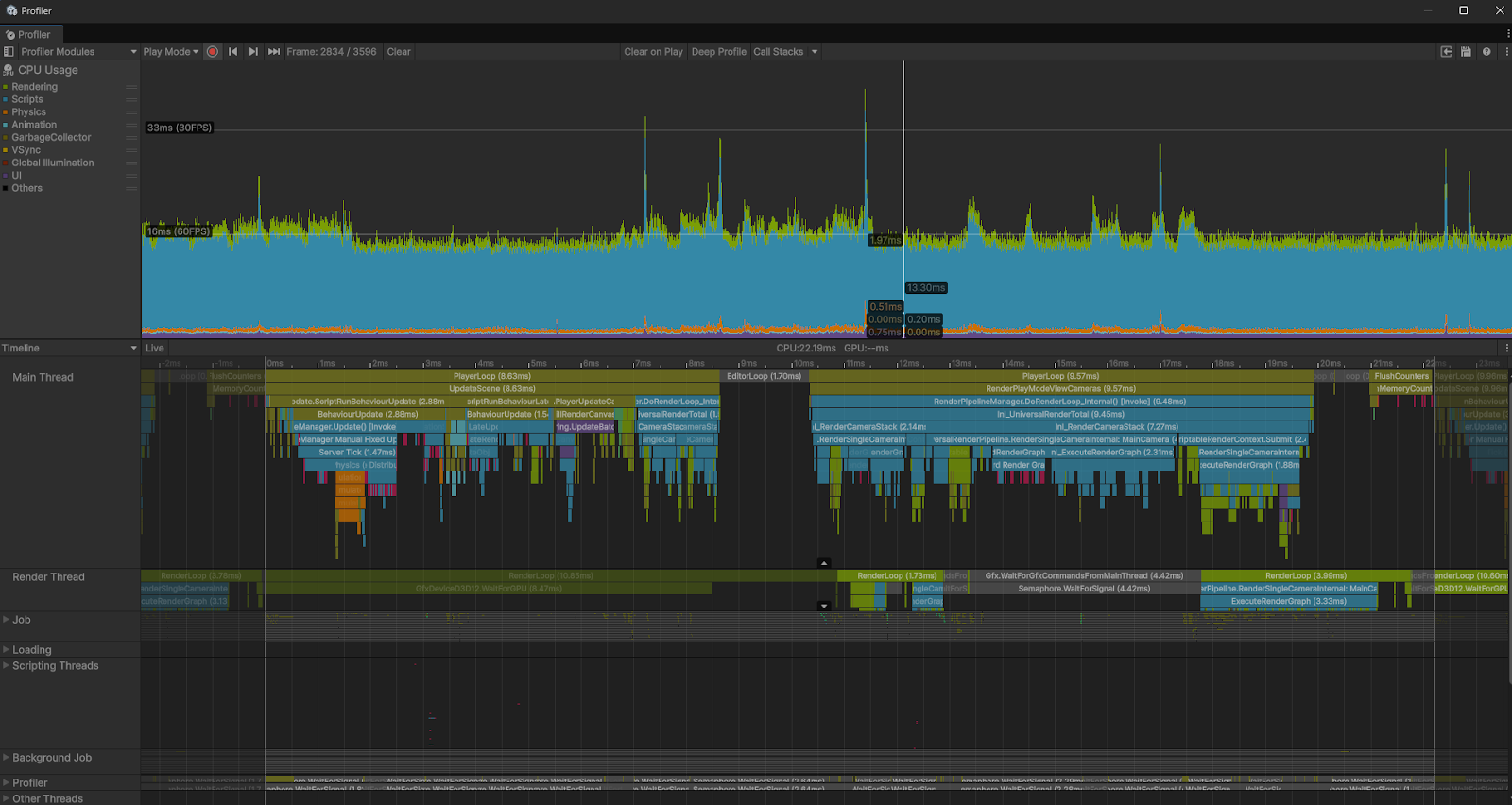
Task: Toggle the Rendering category color swatch
Action: pyautogui.click(x=6, y=87)
